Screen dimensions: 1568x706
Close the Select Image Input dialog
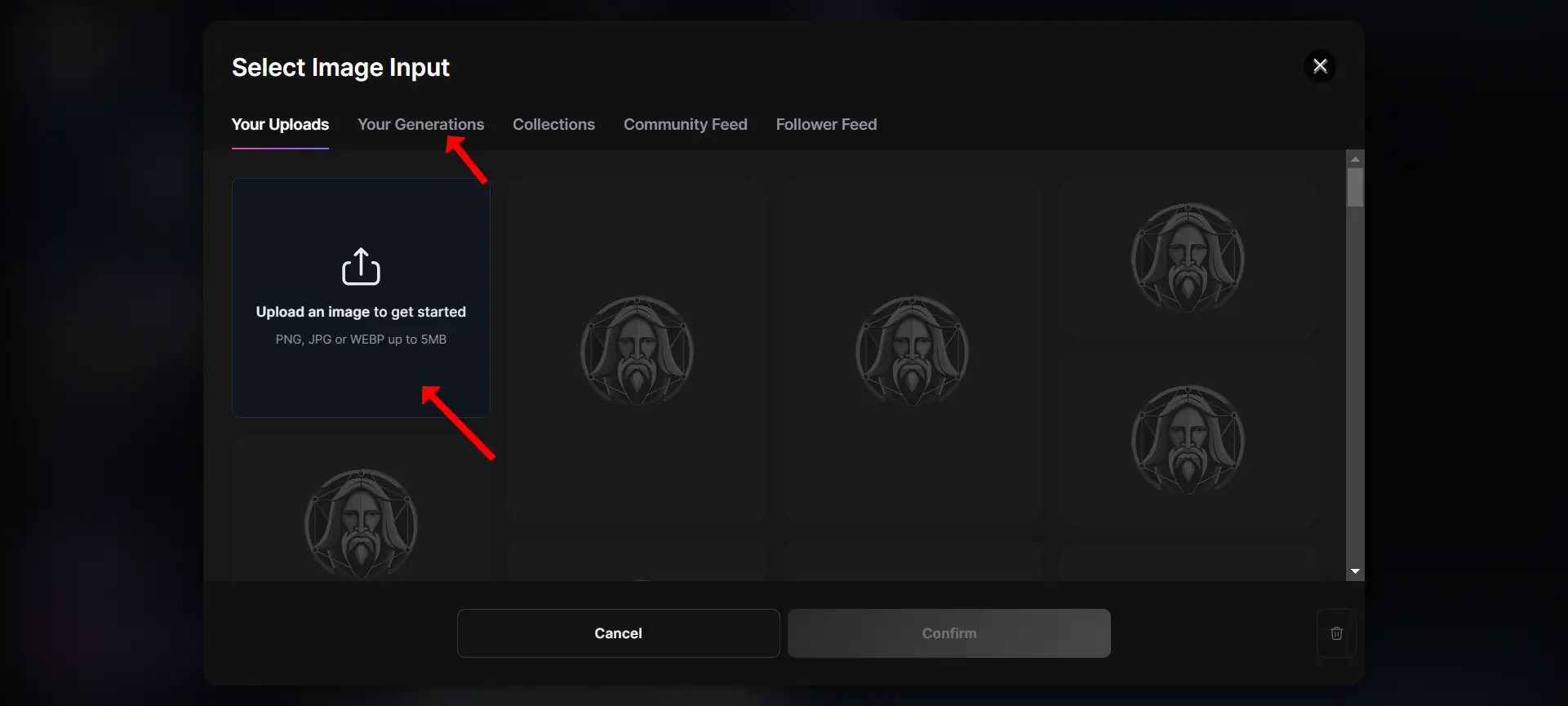pos(1320,66)
